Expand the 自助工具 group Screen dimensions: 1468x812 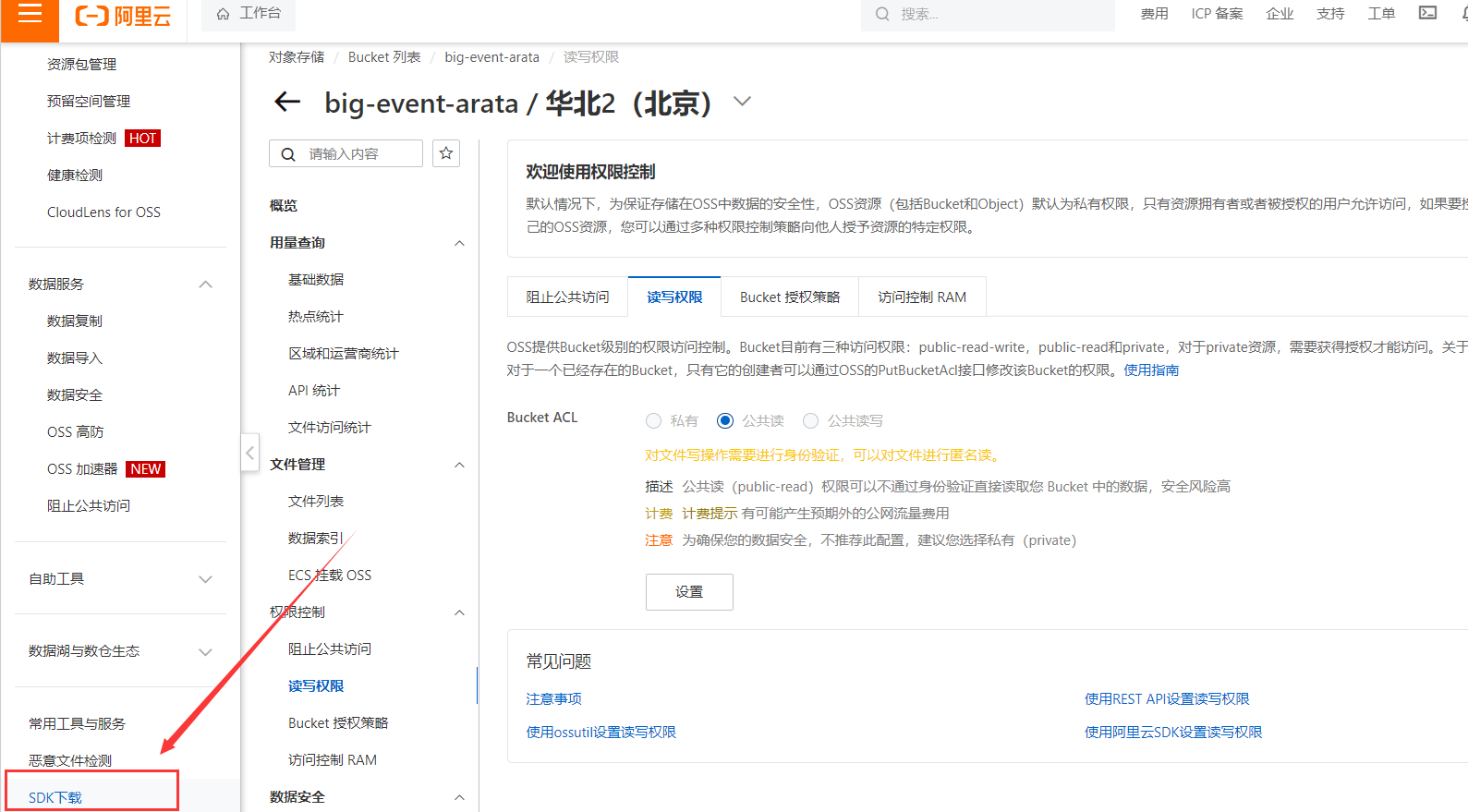(x=206, y=579)
